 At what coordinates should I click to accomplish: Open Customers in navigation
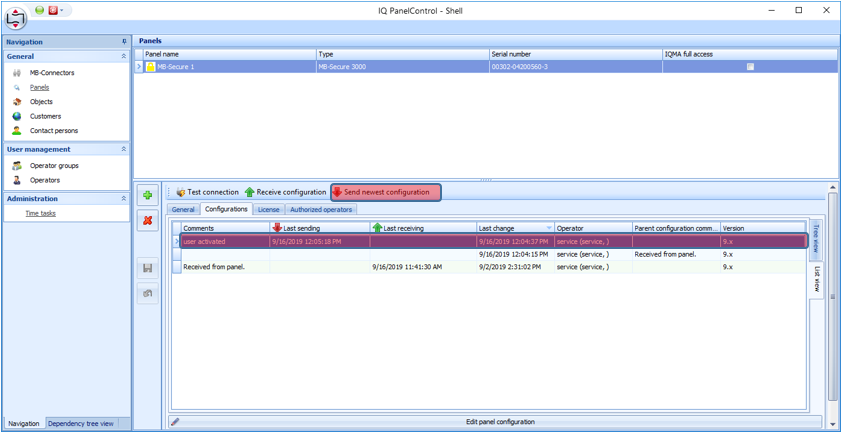pos(46,116)
